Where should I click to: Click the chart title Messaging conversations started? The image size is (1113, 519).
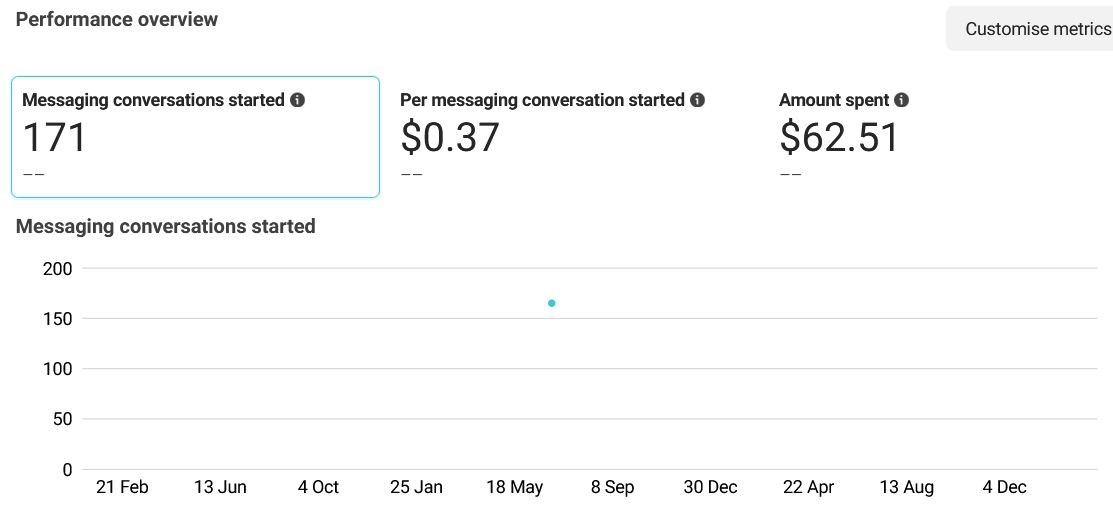tap(166, 226)
